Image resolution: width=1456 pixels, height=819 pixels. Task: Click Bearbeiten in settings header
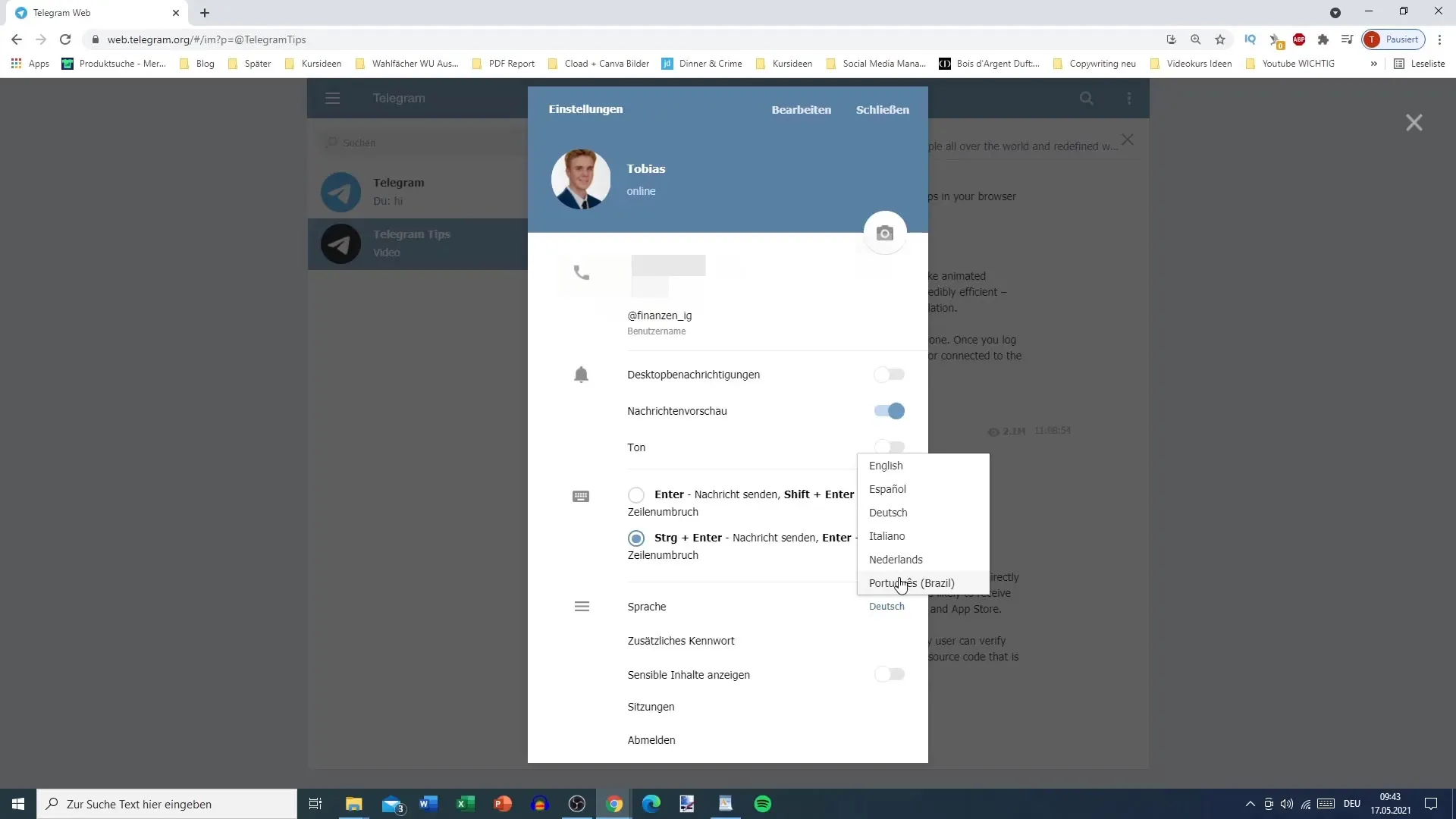801,110
